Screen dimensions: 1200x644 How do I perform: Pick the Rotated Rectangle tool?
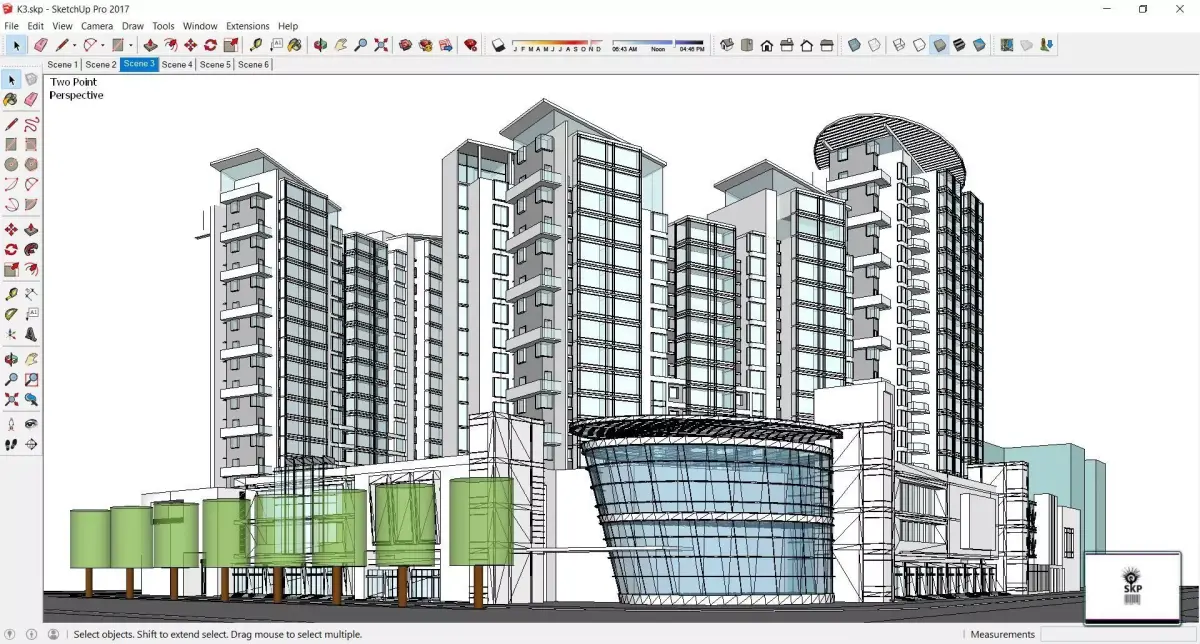[x=31, y=144]
